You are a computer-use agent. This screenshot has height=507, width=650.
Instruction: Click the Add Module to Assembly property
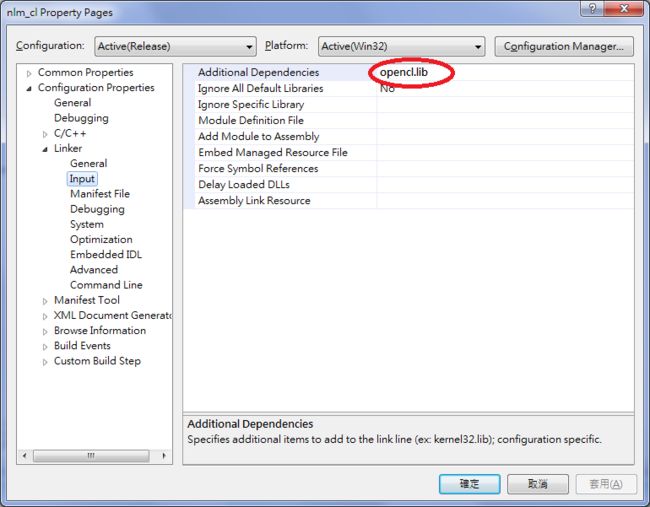point(259,136)
